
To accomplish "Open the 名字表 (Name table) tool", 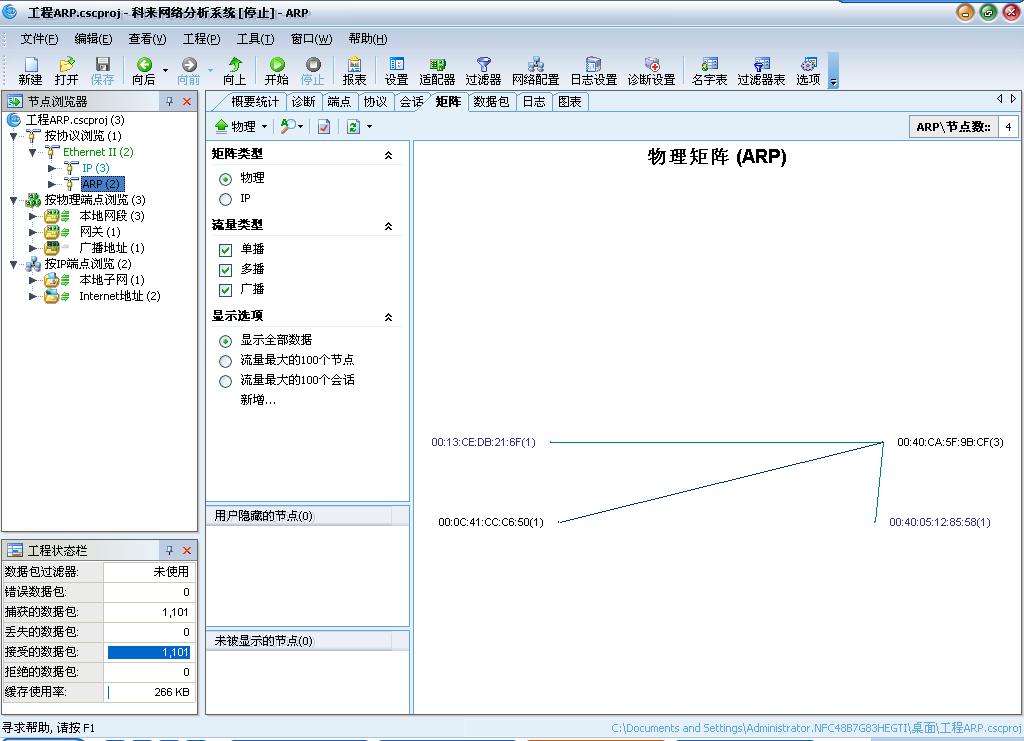I will (709, 70).
